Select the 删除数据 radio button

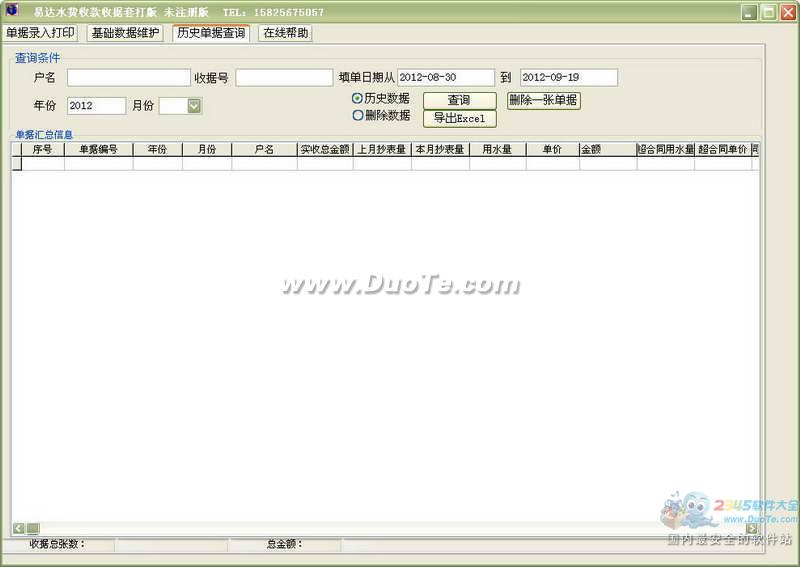coord(358,115)
